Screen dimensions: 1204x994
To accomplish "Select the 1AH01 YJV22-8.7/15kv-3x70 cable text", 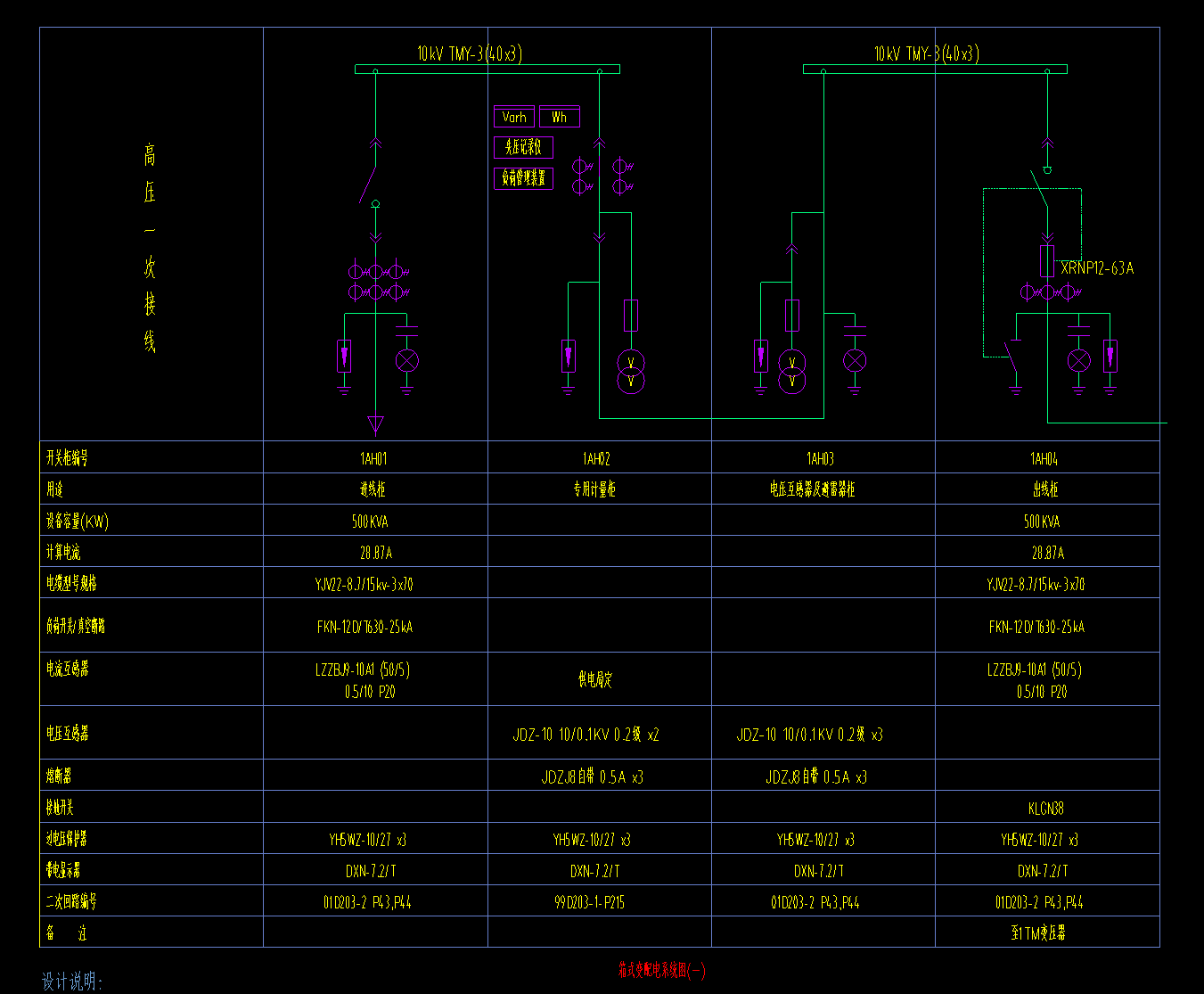I will 364,585.
